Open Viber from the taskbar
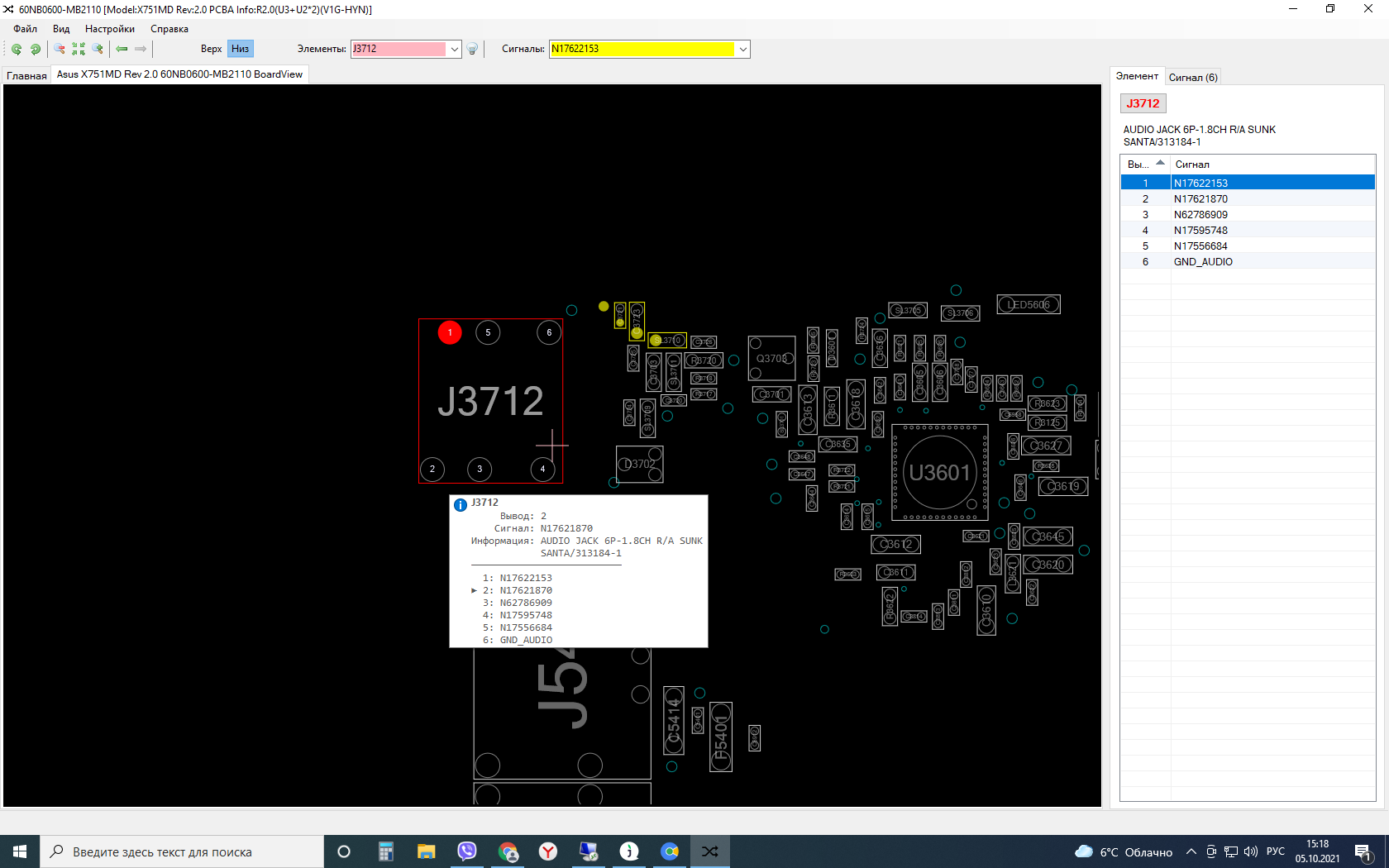1389x868 pixels. [466, 851]
